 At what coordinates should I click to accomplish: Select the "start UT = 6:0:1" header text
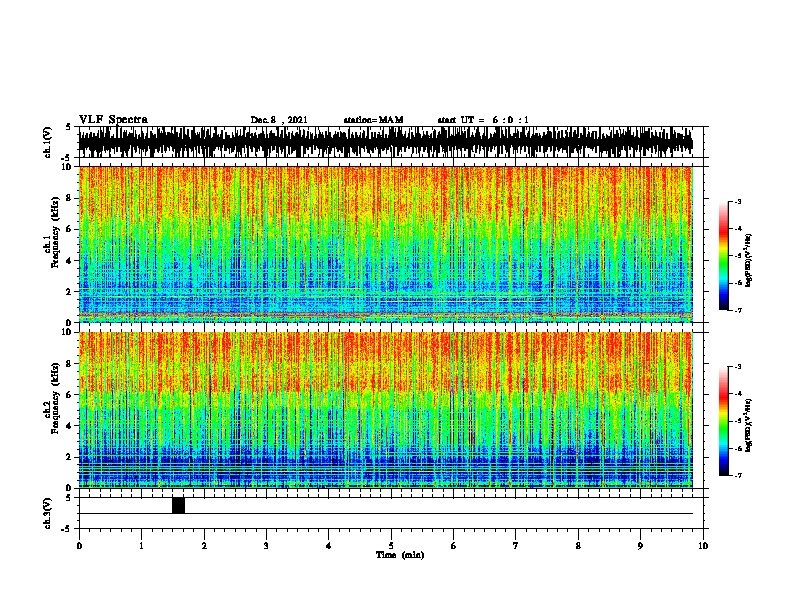tap(483, 120)
